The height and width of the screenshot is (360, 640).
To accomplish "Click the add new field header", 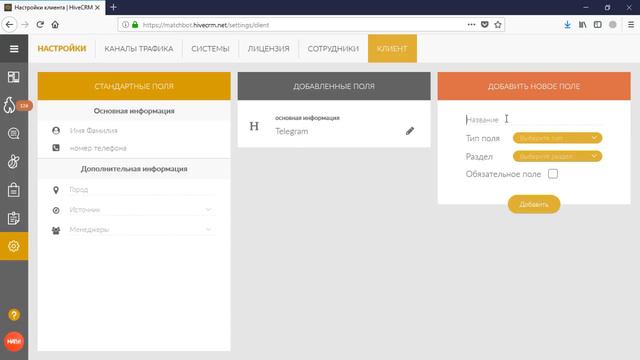I will click(x=534, y=86).
